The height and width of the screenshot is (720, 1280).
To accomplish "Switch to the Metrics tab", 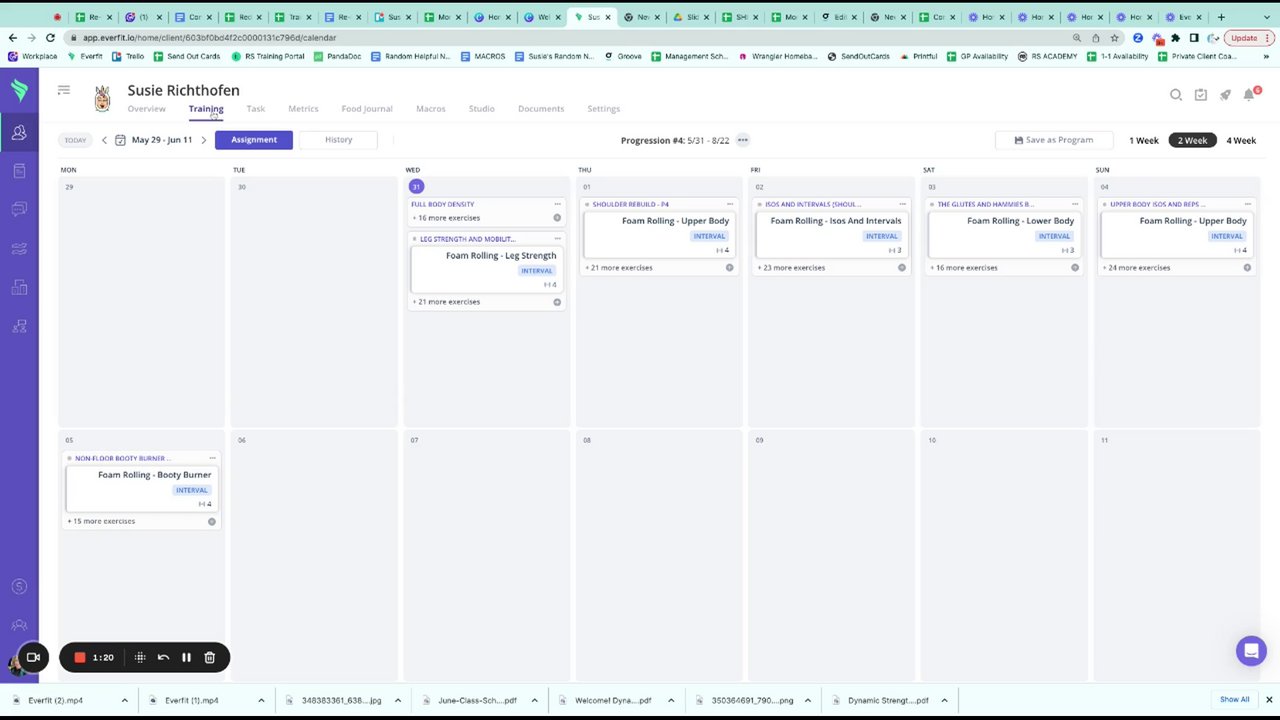I will click(x=303, y=109).
